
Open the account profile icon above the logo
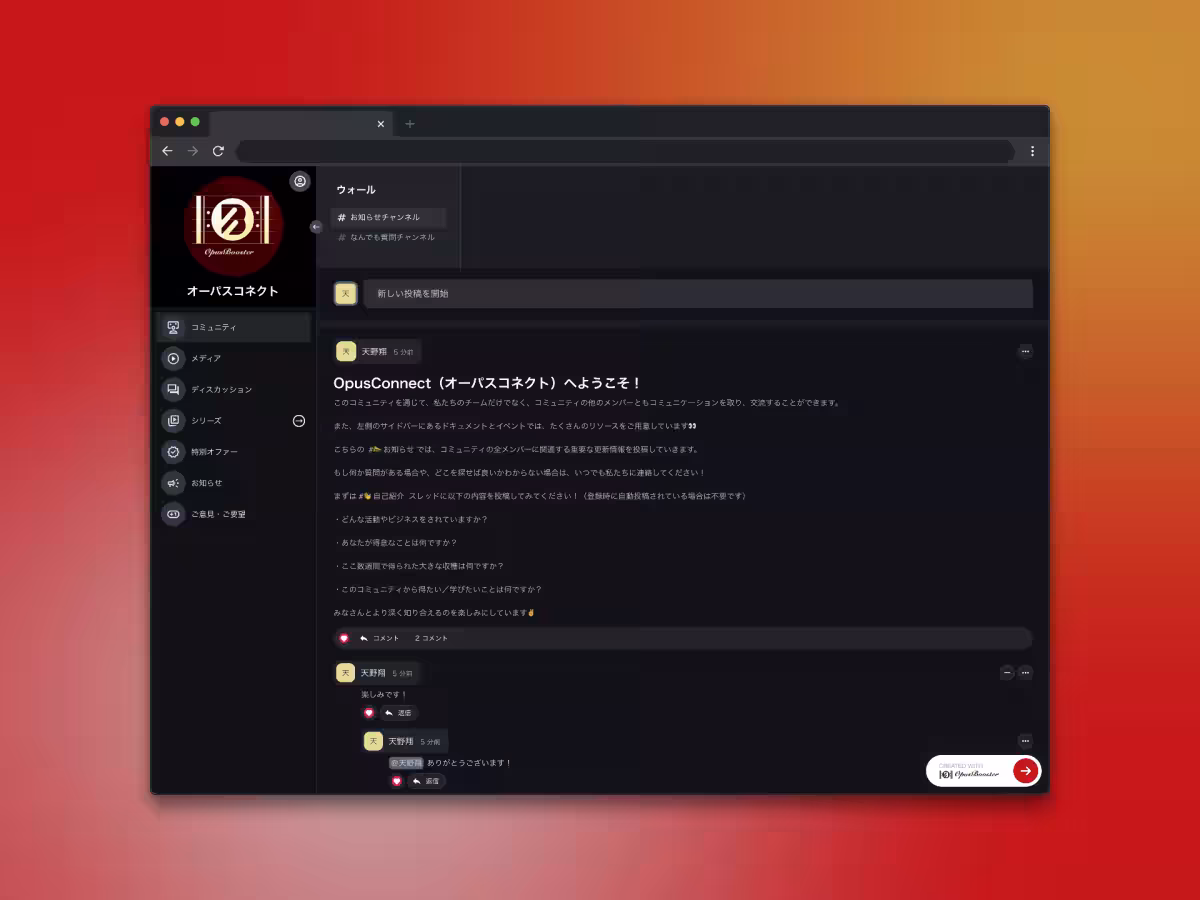point(299,181)
